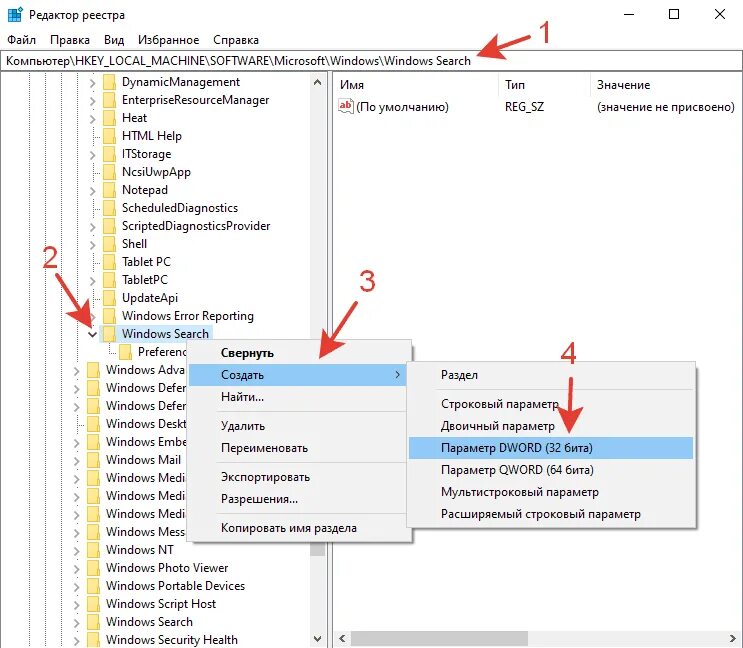
Task: Open the Вид menu
Action: click(x=114, y=40)
